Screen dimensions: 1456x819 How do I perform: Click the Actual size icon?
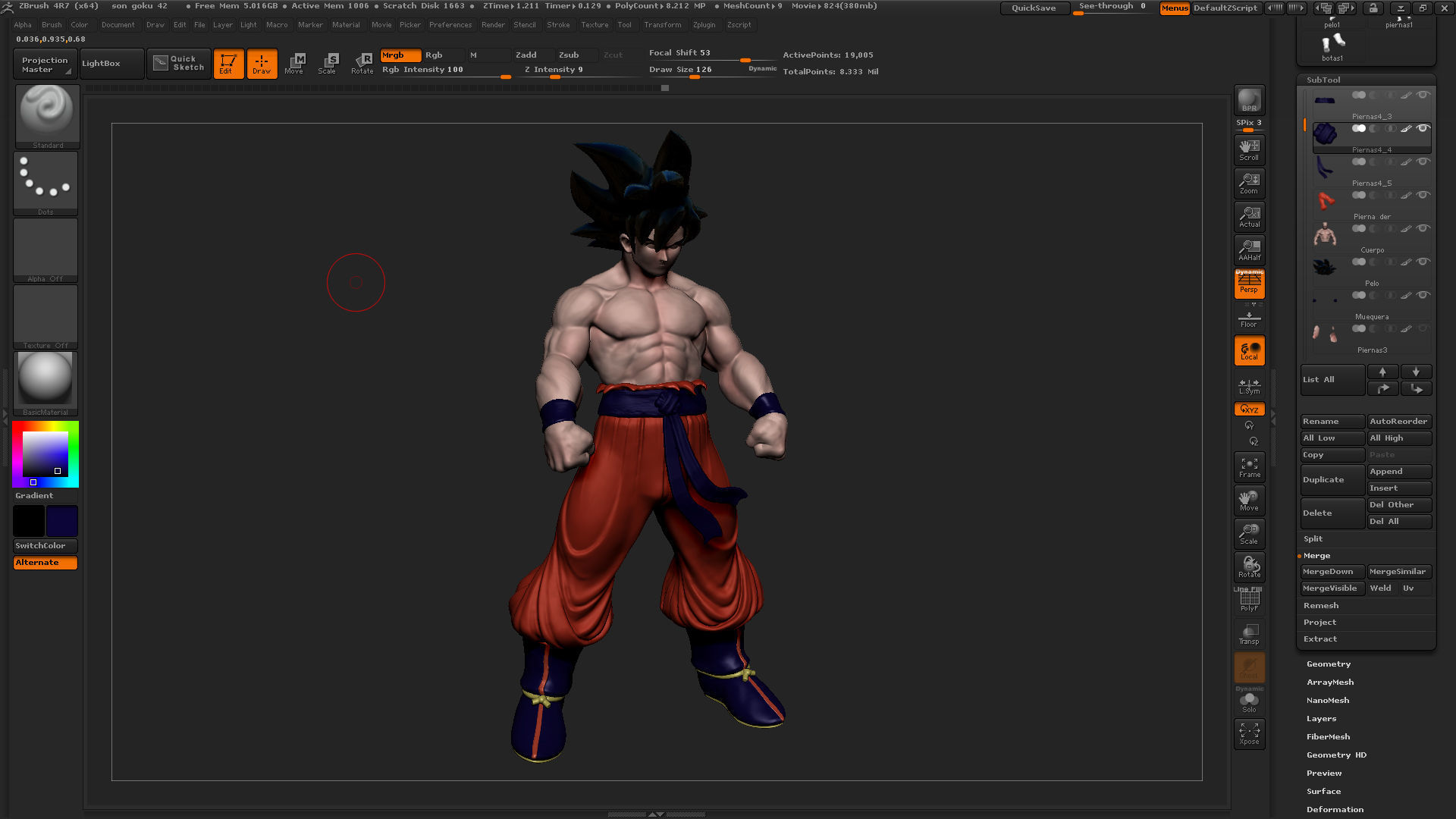pyautogui.click(x=1249, y=216)
